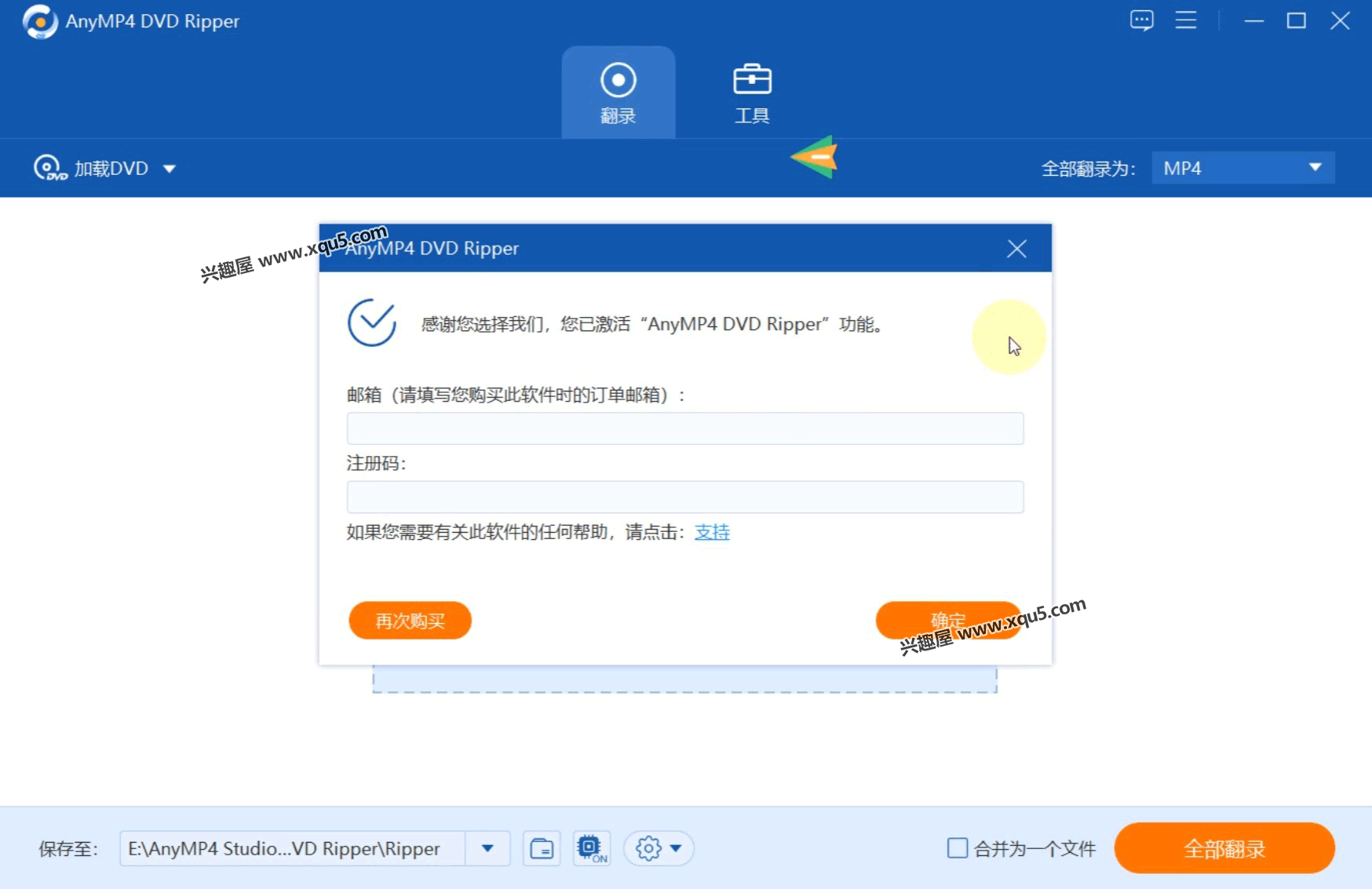Open the settings gear dropdown

pos(659,848)
